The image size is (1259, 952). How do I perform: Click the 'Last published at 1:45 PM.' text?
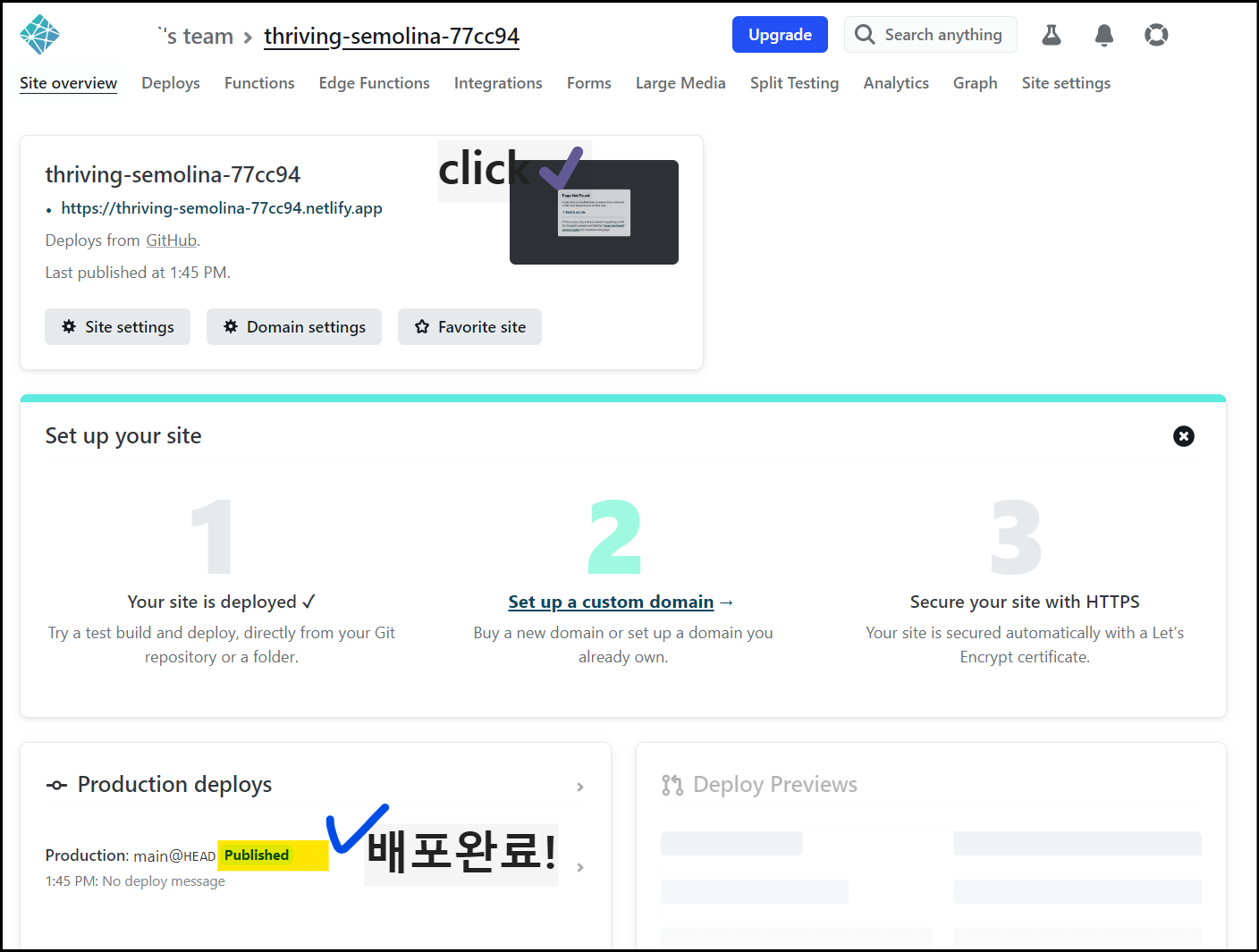(x=138, y=273)
